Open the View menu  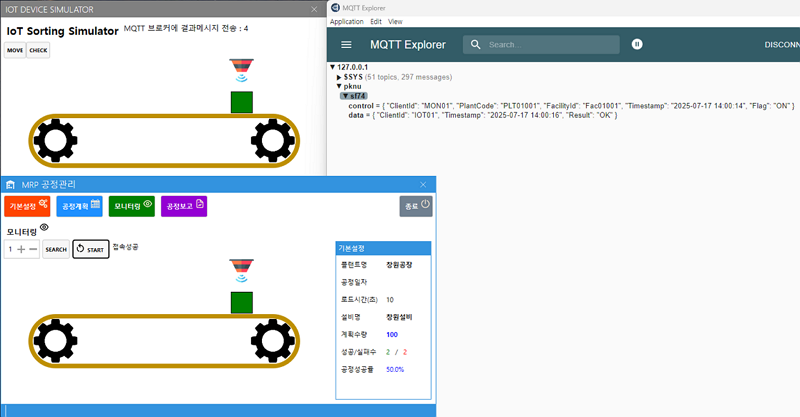click(x=395, y=21)
